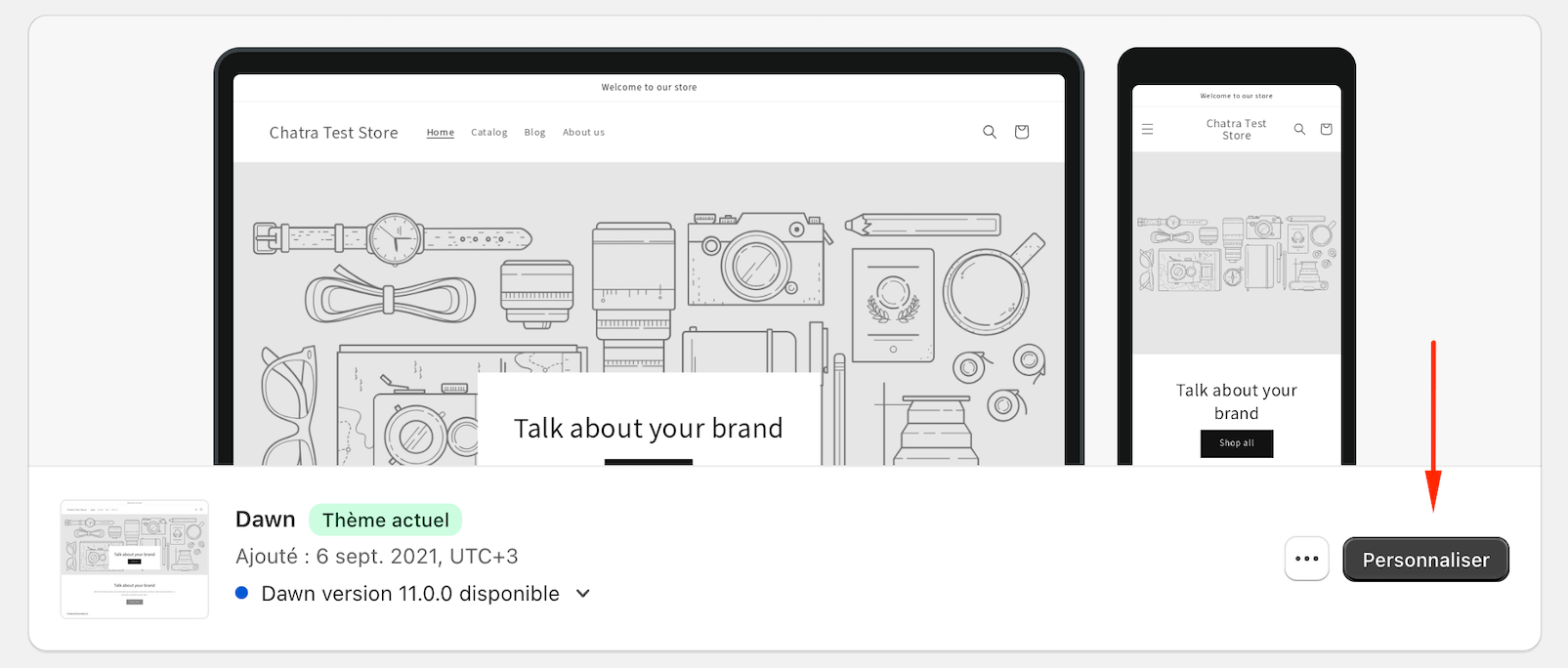
Task: Expand the Dawn version 11.0.0 disponible chevron
Action: [x=583, y=594]
